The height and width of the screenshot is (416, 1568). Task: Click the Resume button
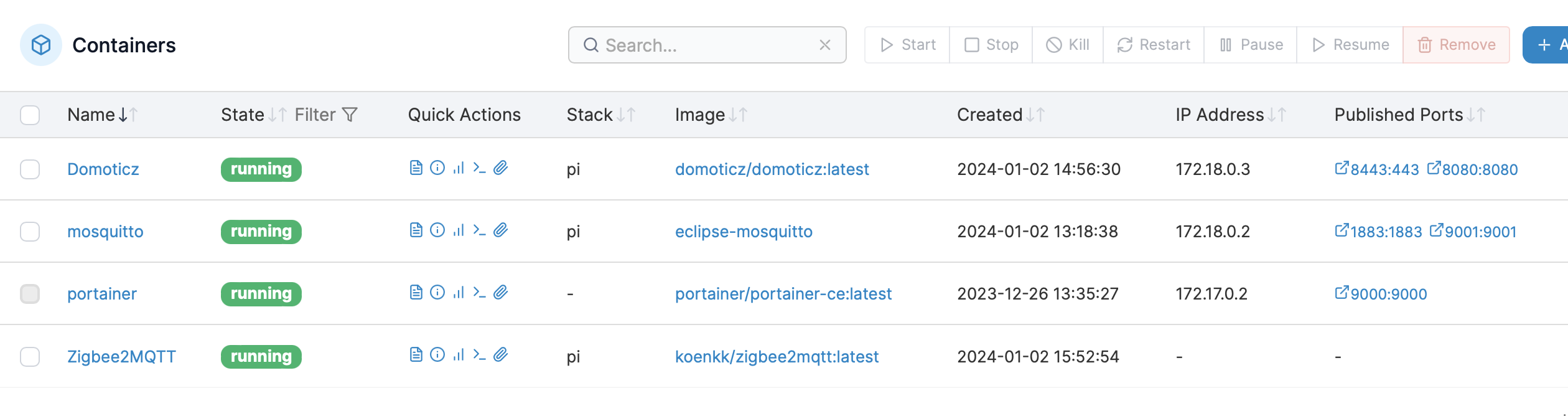1350,45
